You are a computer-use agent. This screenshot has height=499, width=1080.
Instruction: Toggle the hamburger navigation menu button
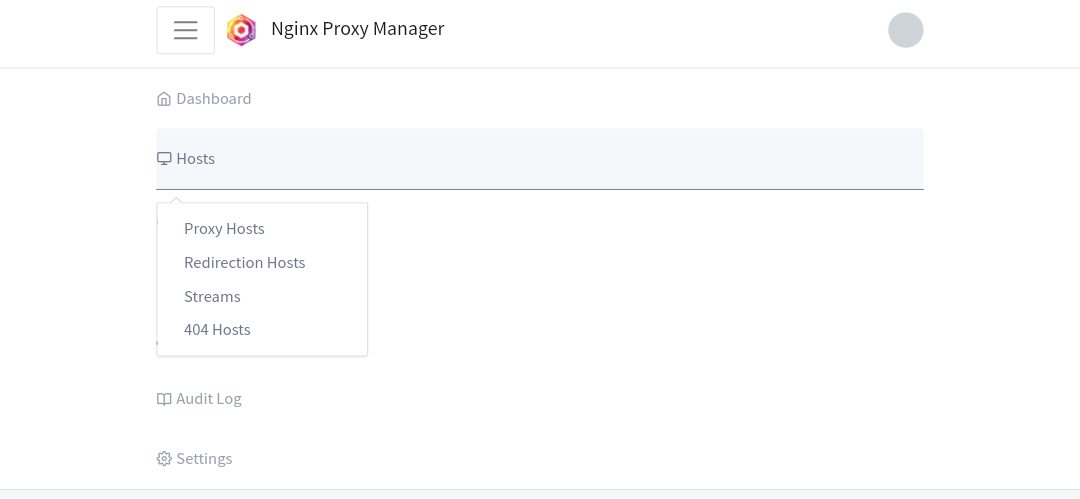click(x=185, y=30)
